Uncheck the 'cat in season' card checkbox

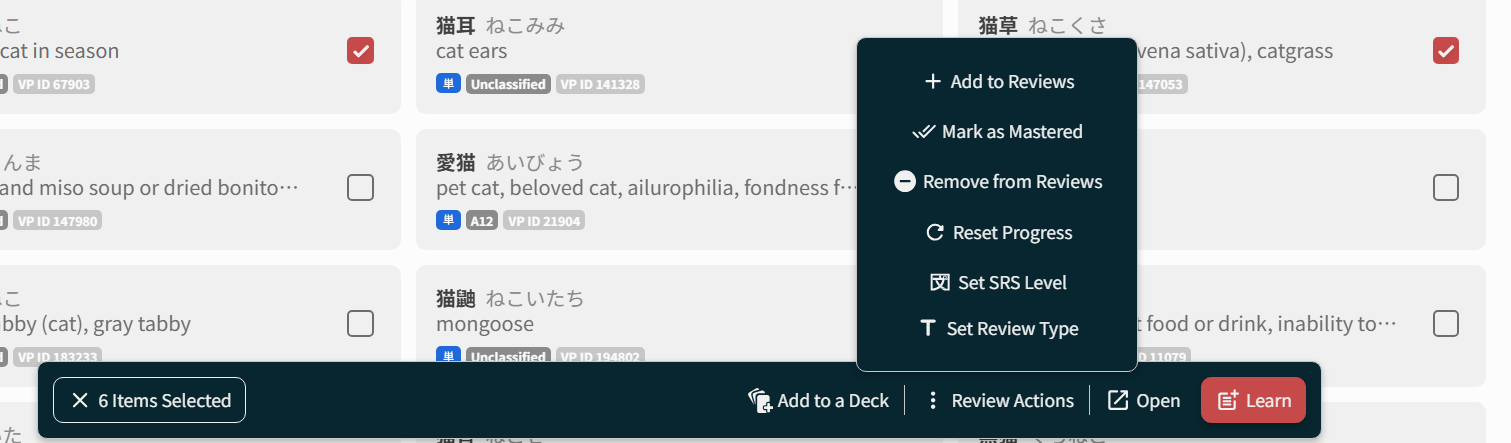[360, 50]
